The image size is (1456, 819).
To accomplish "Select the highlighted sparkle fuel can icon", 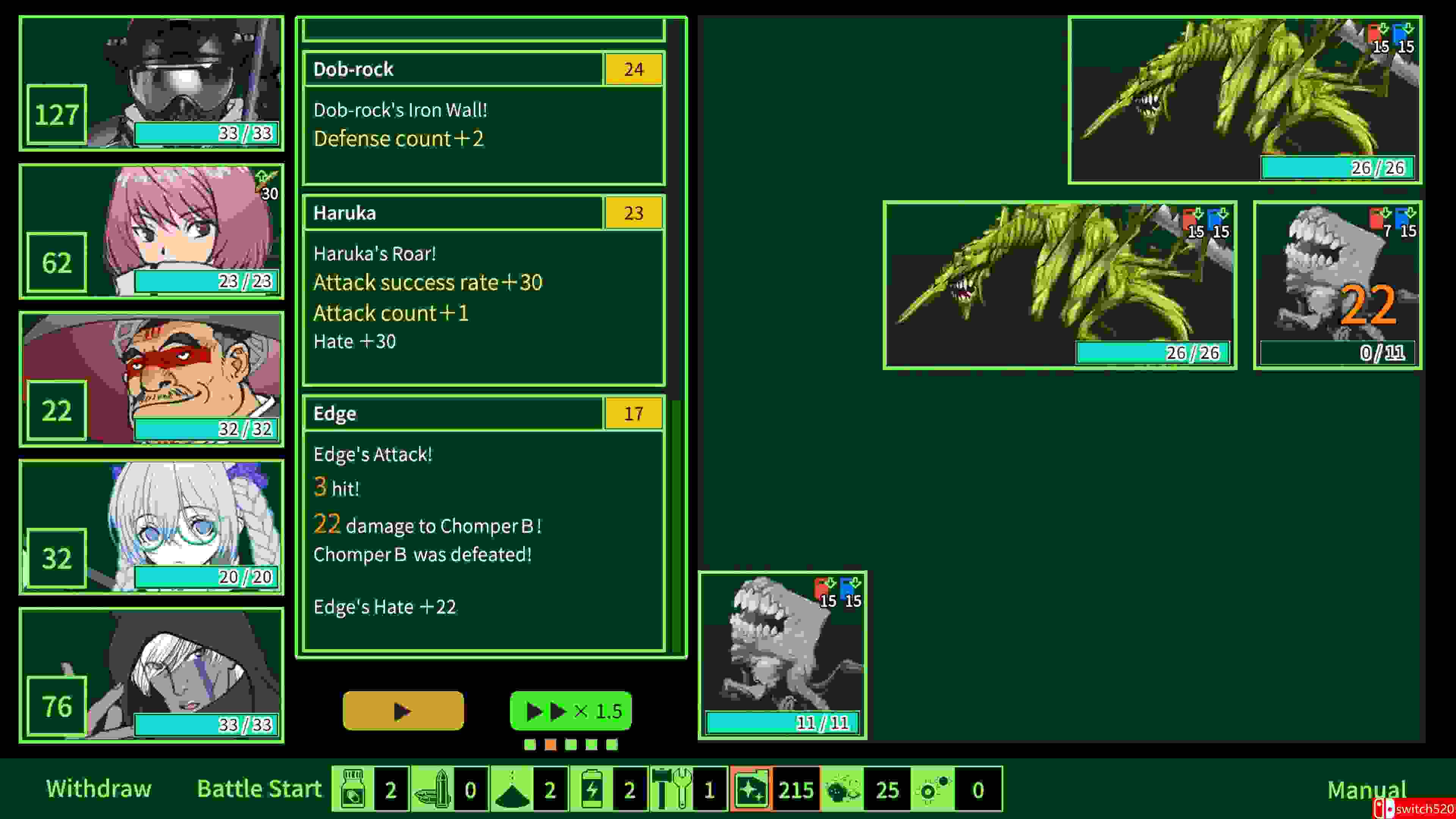I will [x=751, y=789].
